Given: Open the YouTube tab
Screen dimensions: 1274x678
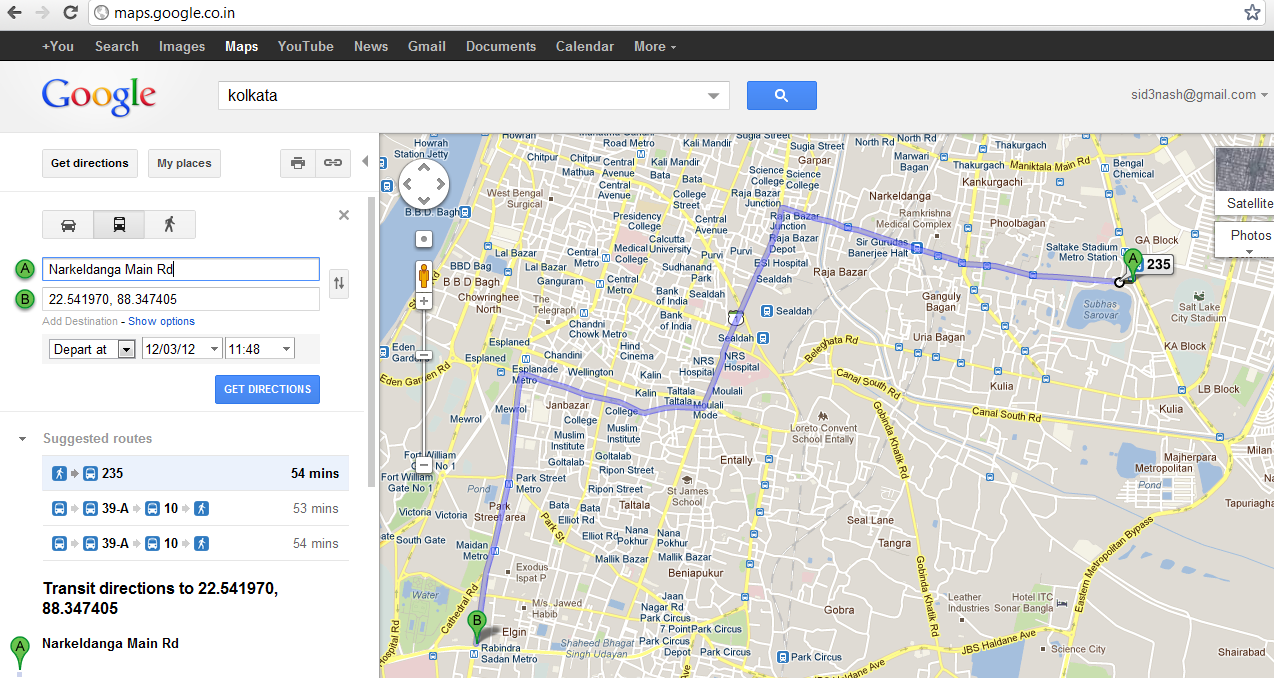Looking at the screenshot, I should pyautogui.click(x=306, y=46).
